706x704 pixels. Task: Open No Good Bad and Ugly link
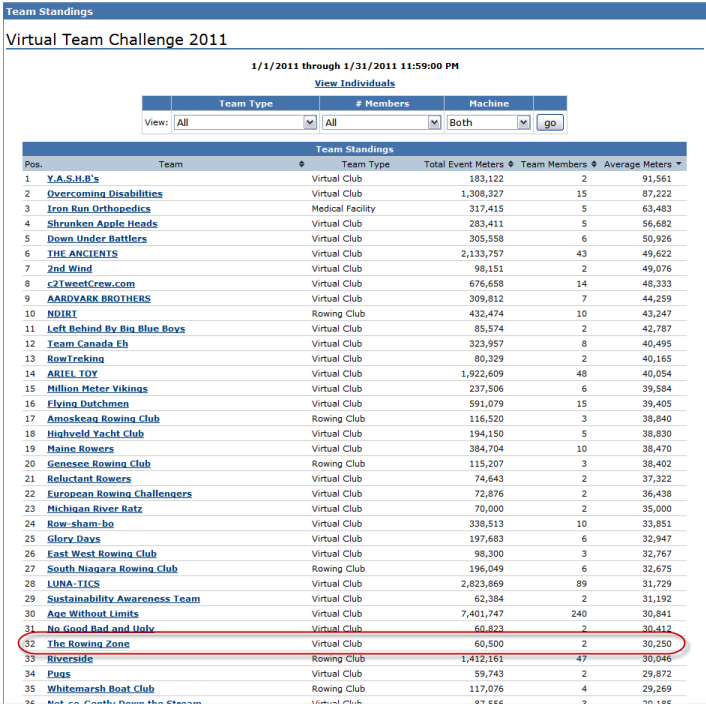tap(101, 628)
